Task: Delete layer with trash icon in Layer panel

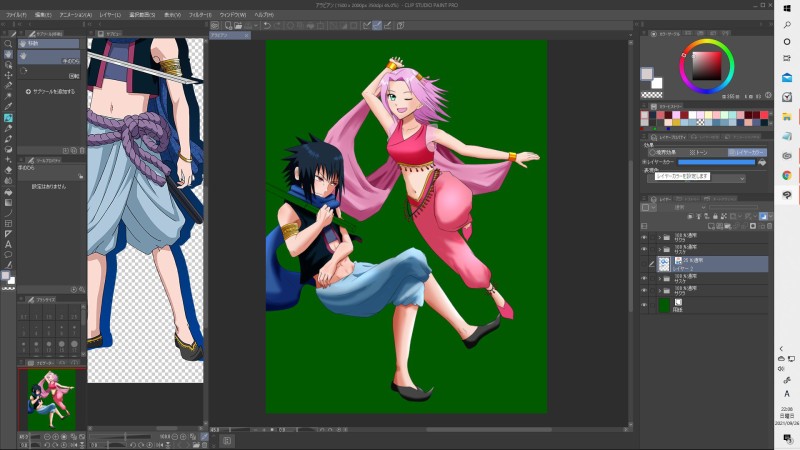Action: (769, 226)
